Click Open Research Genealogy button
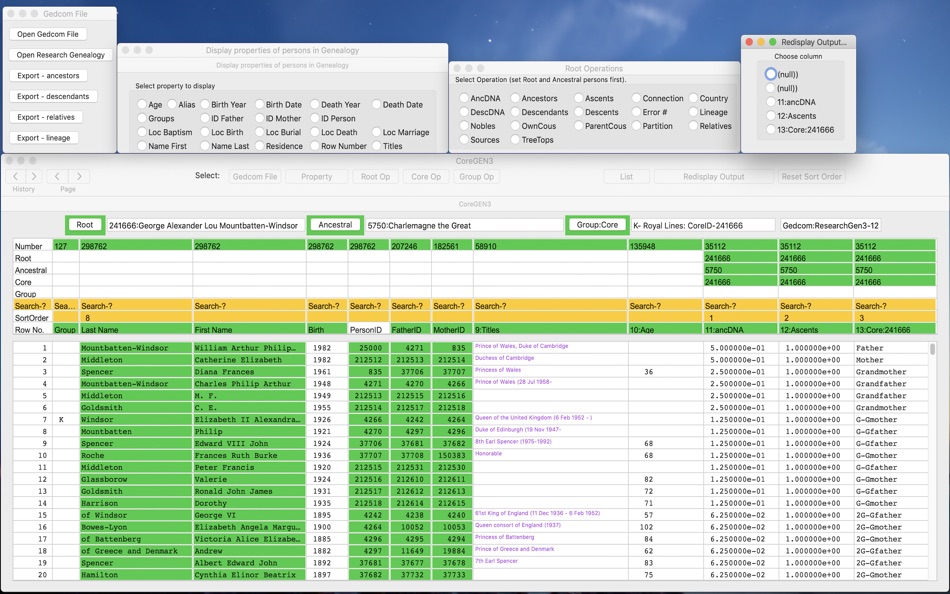 [61, 55]
